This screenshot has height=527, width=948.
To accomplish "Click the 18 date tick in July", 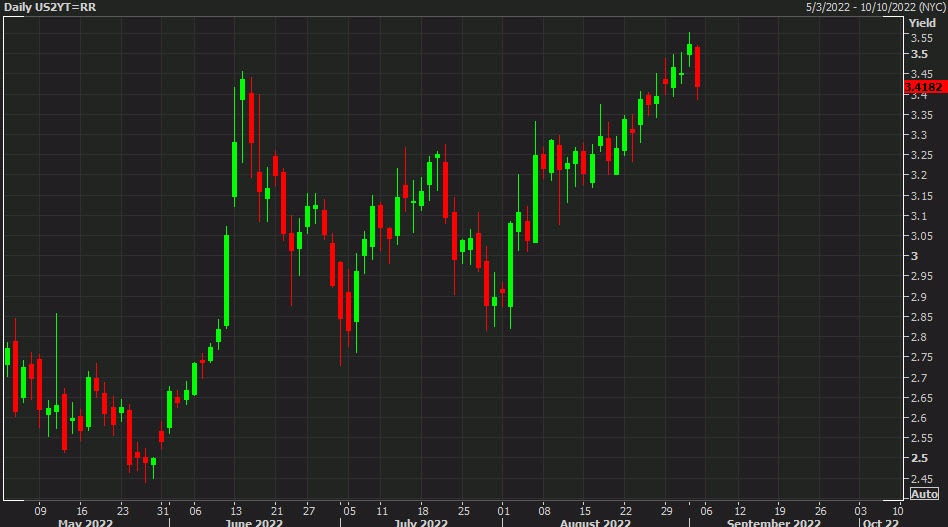I will pos(423,511).
